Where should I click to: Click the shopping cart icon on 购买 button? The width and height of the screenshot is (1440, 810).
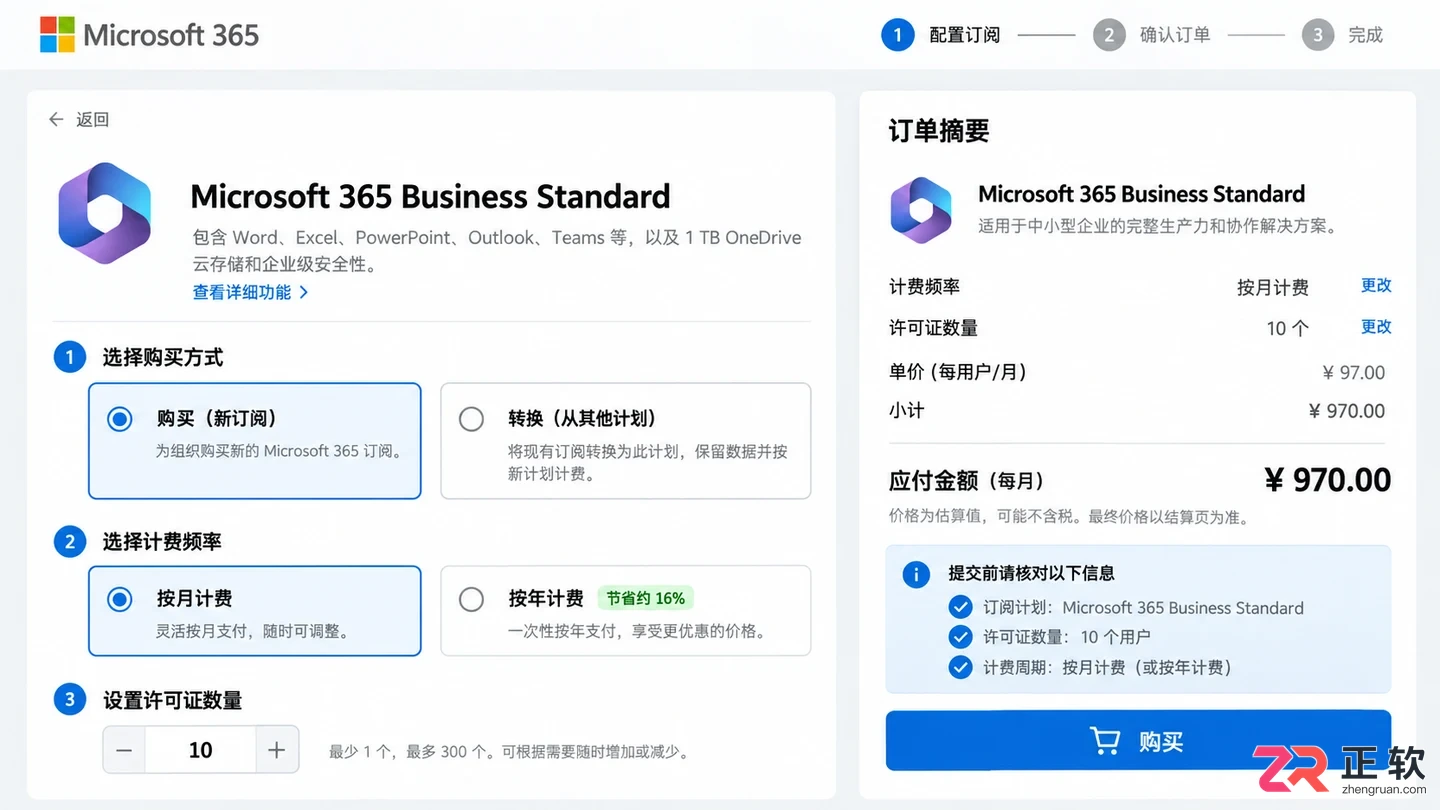coord(1105,741)
